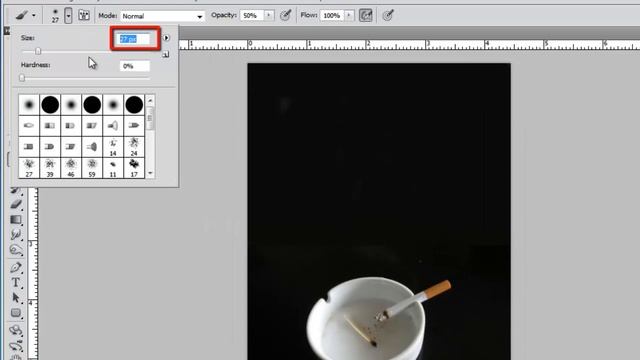Click the Hardness field showing 0%
The width and height of the screenshot is (640, 360).
(135, 66)
